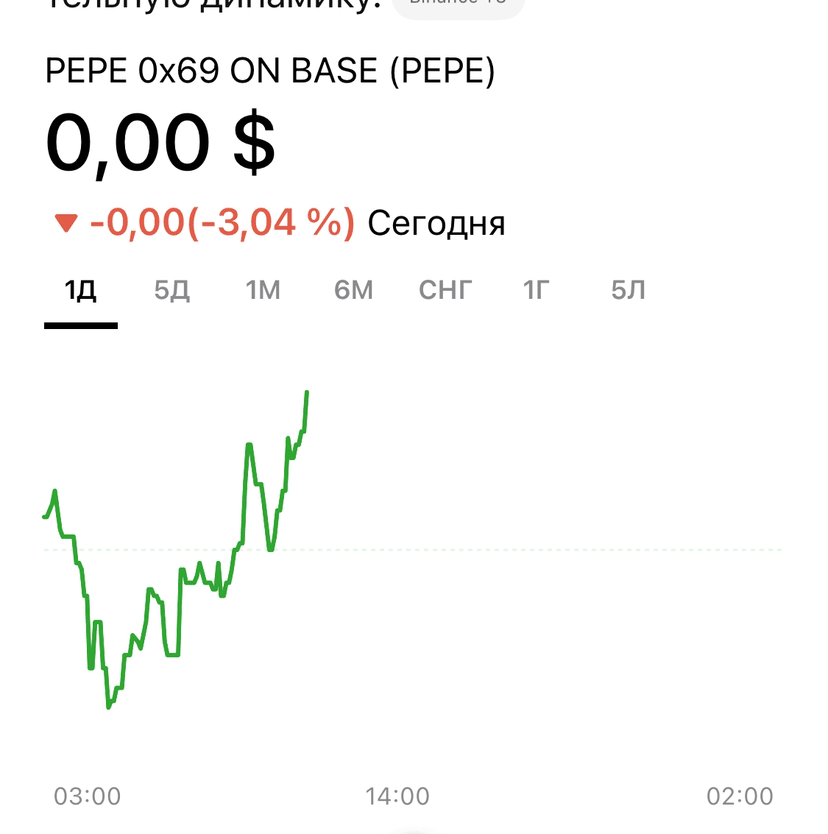Screen dimensions: 828x834
Task: Tap the 14:00 time axis label
Action: pos(396,796)
